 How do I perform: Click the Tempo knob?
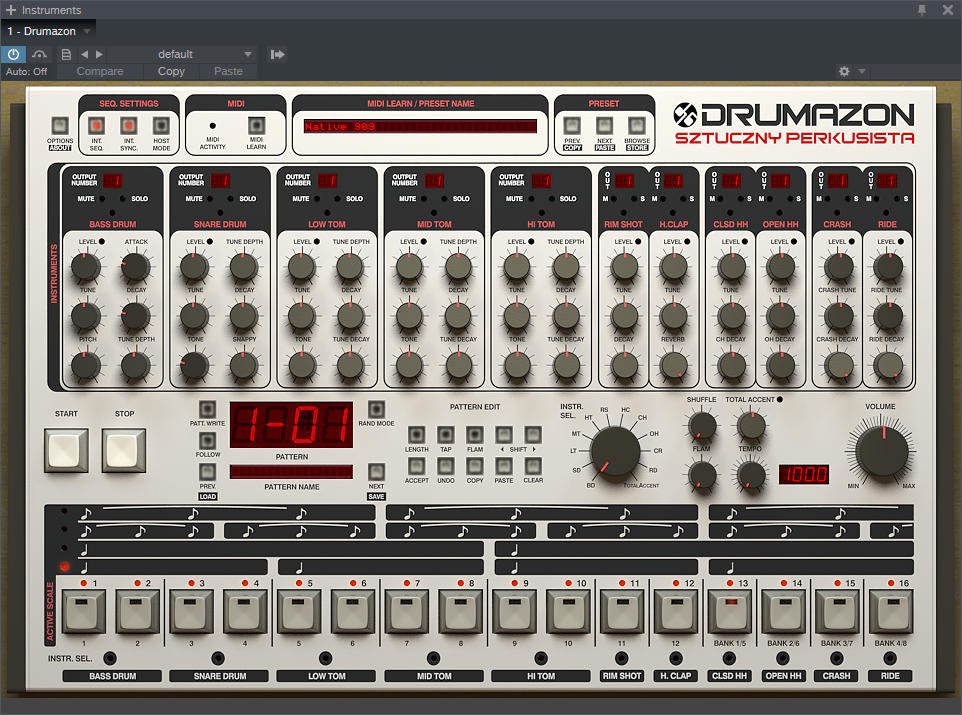751,474
